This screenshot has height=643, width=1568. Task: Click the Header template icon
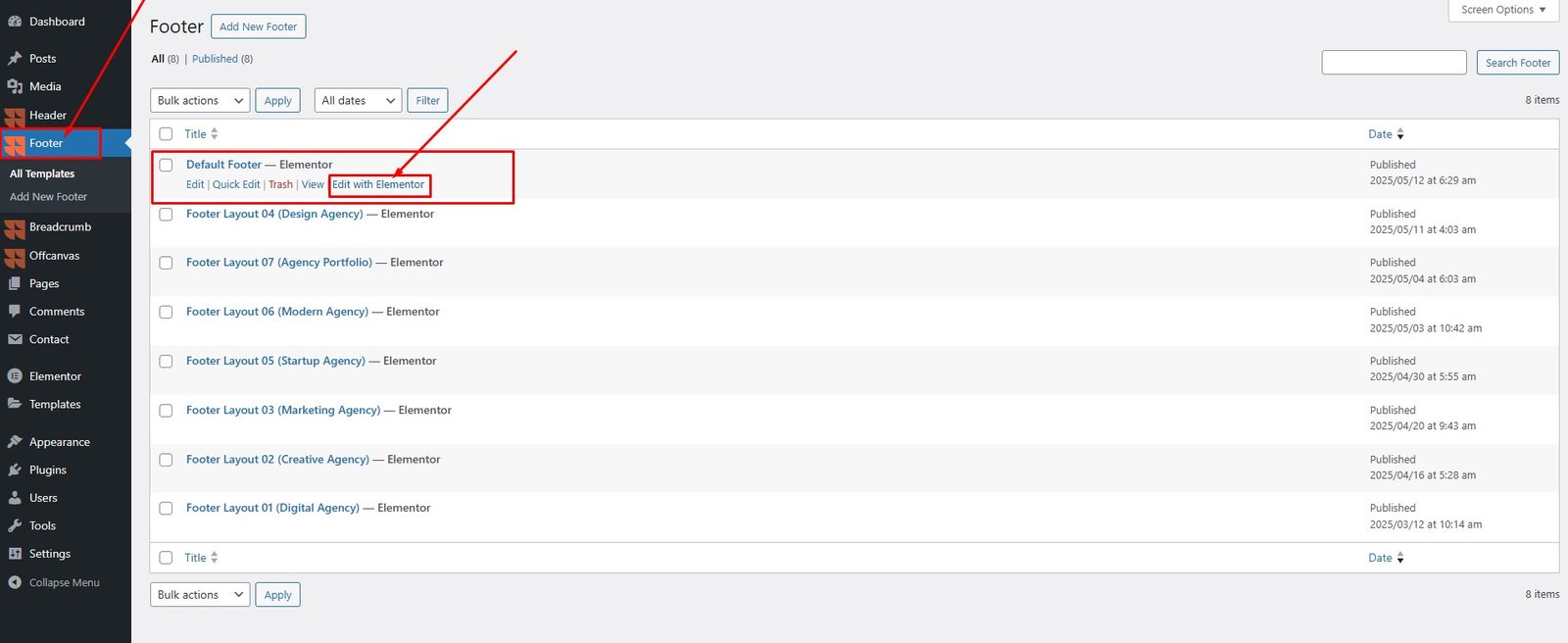[15, 116]
